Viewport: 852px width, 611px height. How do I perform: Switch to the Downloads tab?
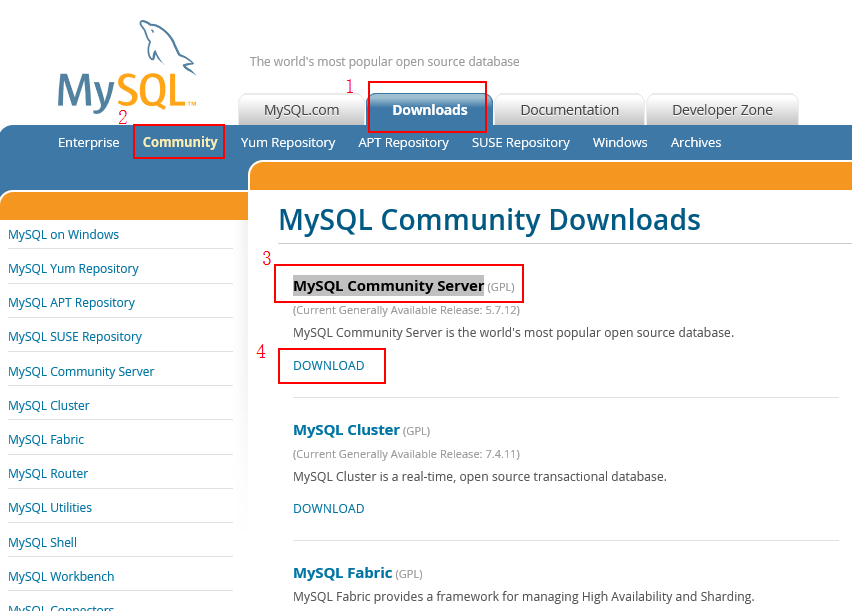(430, 110)
